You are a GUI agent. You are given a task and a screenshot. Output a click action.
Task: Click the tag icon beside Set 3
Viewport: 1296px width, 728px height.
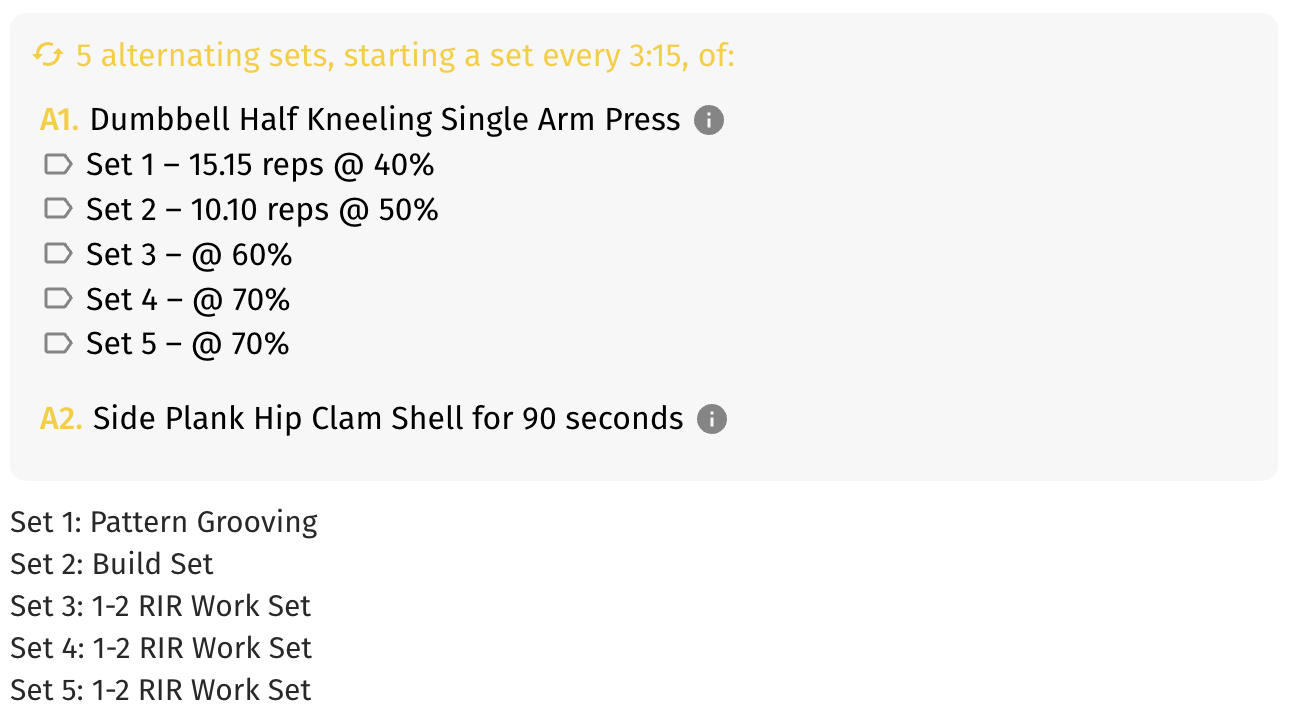(59, 254)
